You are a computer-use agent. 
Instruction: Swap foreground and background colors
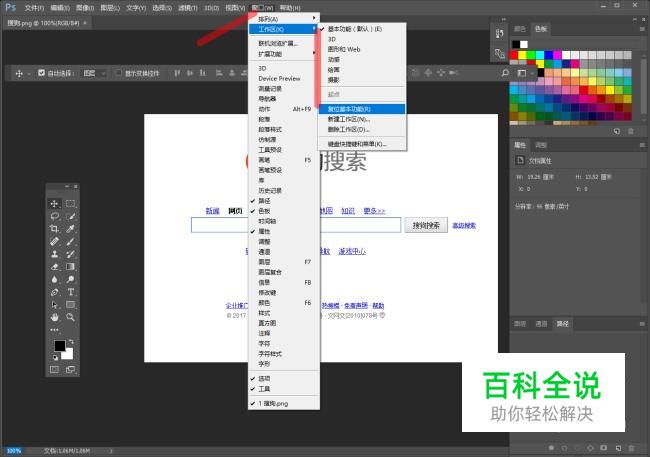(x=71, y=342)
